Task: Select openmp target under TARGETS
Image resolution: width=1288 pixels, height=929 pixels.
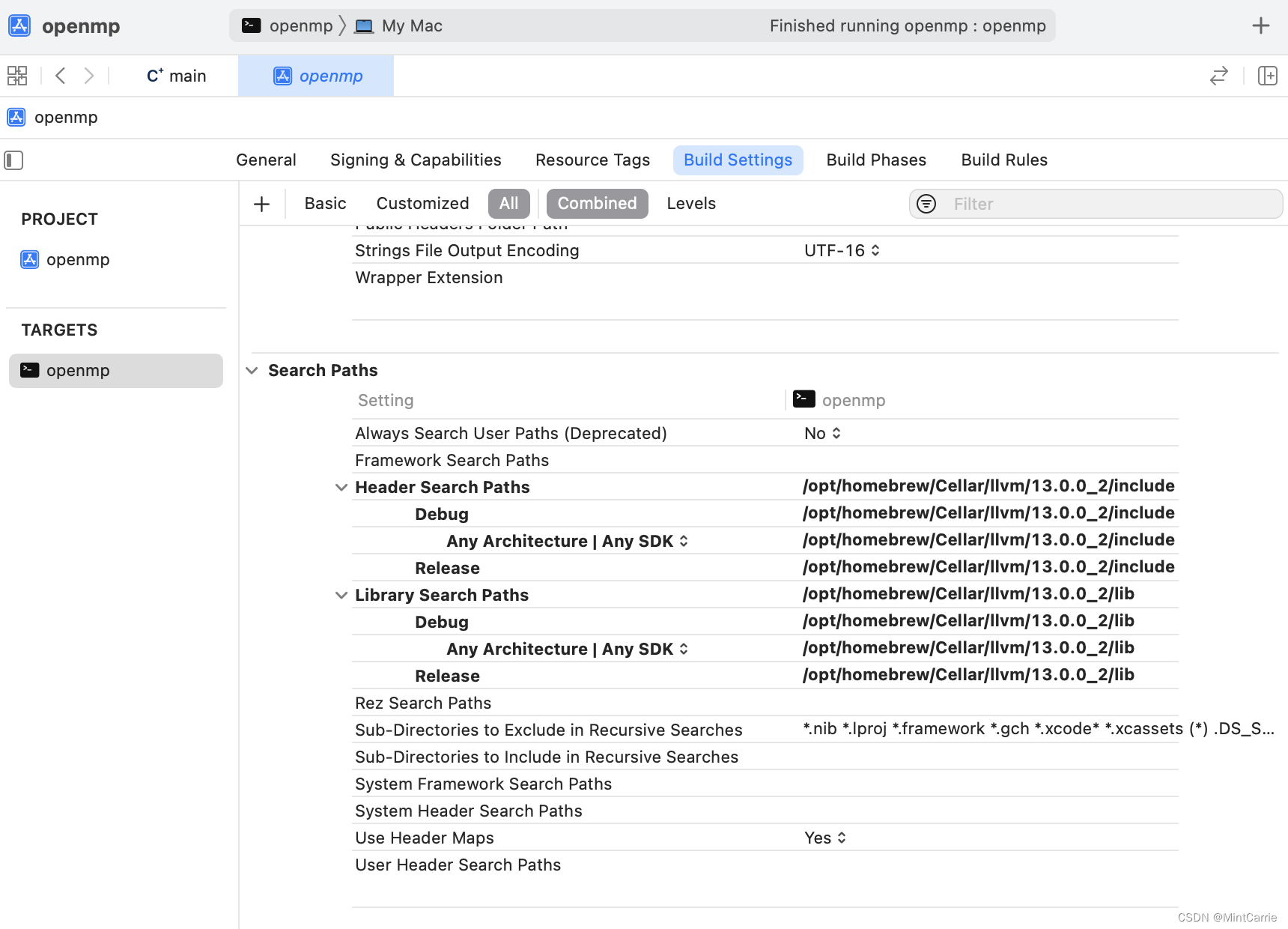Action: [x=116, y=371]
